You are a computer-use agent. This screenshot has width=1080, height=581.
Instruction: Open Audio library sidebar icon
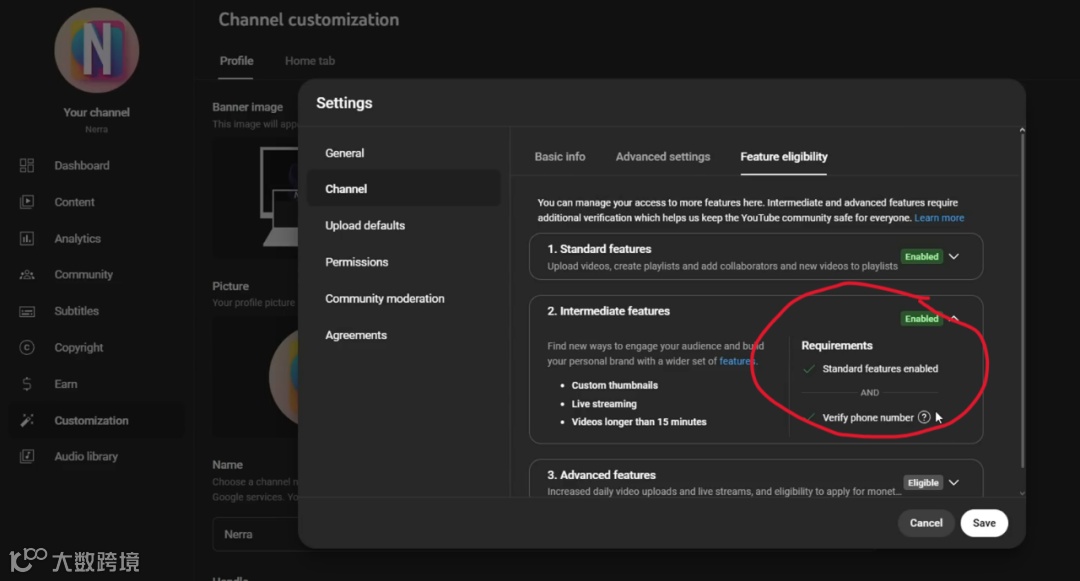(x=27, y=457)
